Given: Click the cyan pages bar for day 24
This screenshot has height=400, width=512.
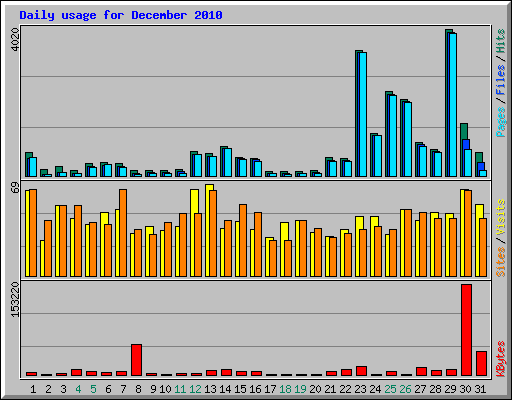Looking at the screenshot, I should pyautogui.click(x=378, y=156).
